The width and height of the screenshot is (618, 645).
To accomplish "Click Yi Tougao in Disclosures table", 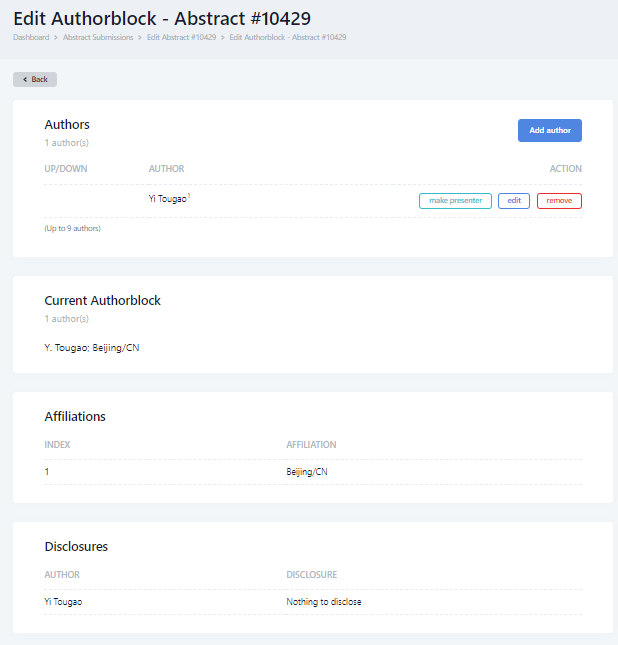I will [x=63, y=602].
